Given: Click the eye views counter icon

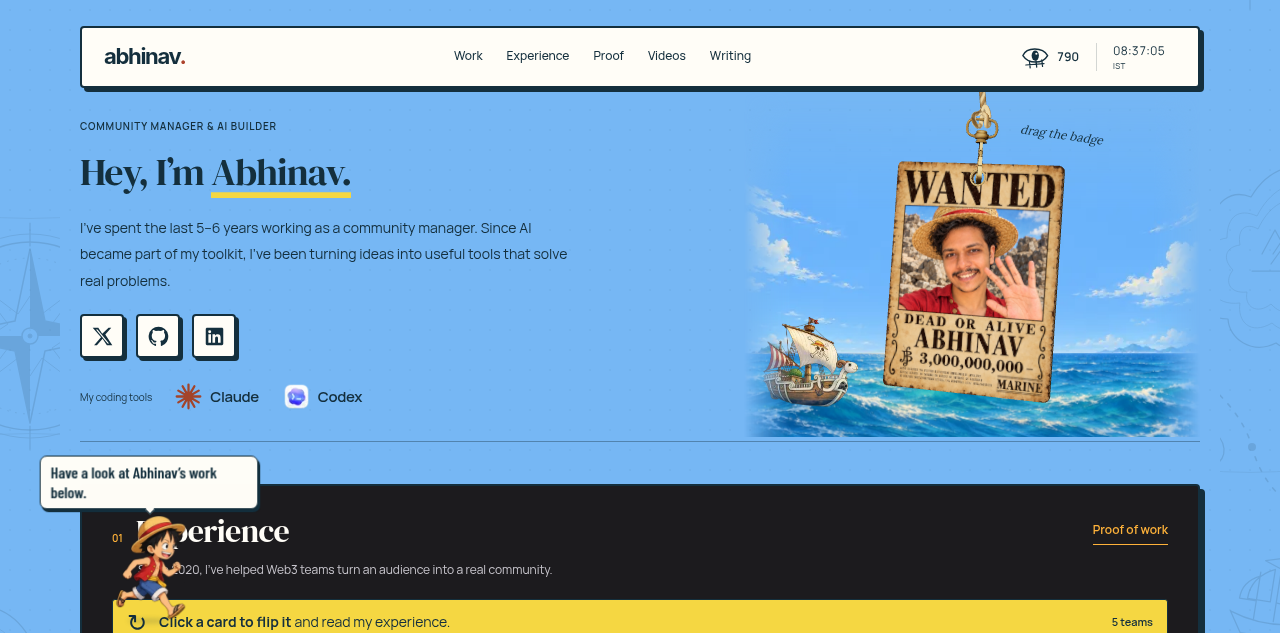Looking at the screenshot, I should pos(1035,57).
